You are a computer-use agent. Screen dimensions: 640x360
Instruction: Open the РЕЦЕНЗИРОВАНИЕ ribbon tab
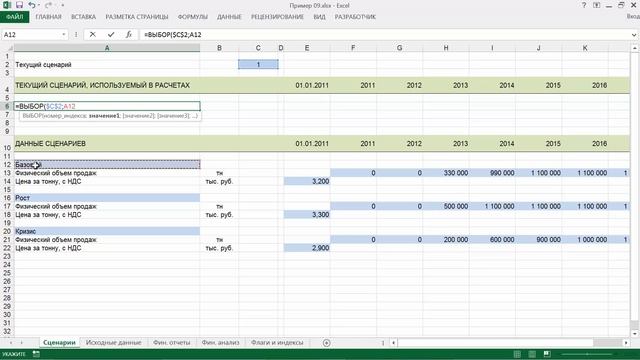coord(277,17)
